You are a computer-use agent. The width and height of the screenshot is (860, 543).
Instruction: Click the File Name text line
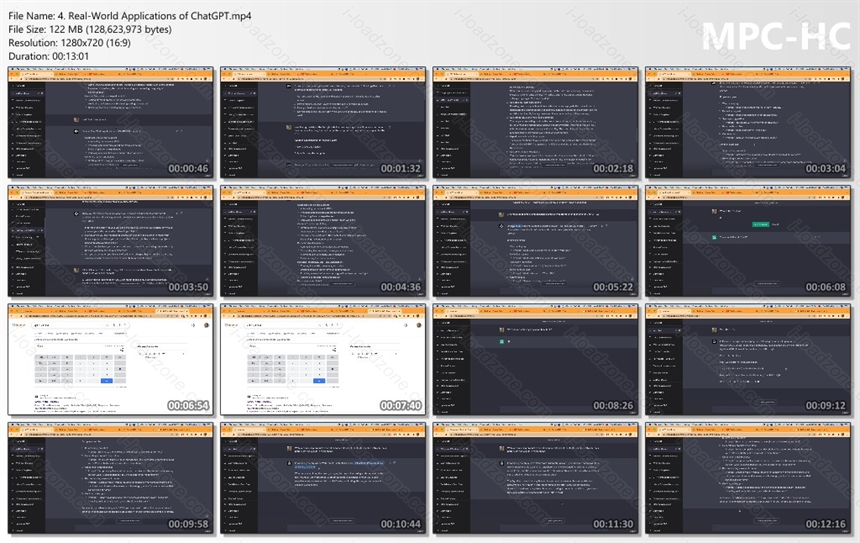point(130,16)
